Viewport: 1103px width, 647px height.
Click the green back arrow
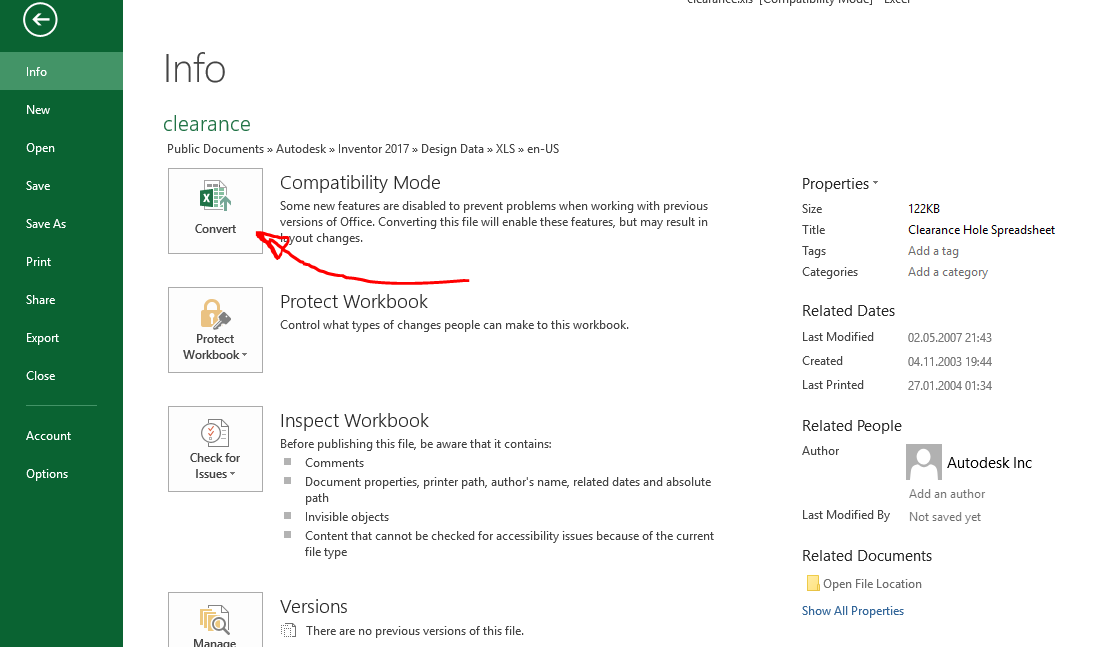tap(39, 19)
